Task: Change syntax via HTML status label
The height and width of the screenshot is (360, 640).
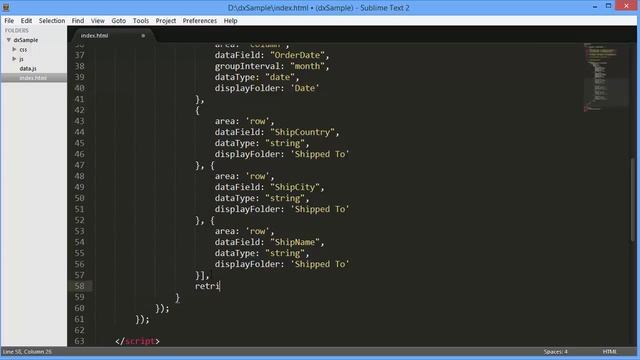Action: (609, 352)
